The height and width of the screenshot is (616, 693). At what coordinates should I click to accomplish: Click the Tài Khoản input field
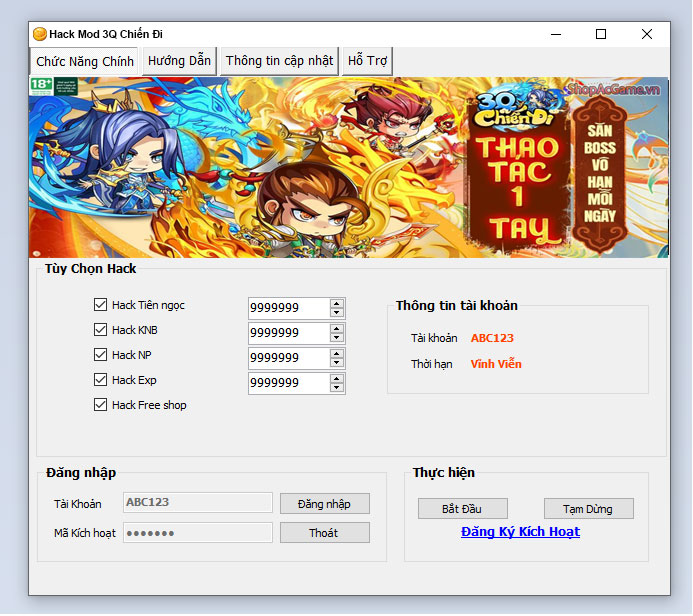[198, 503]
